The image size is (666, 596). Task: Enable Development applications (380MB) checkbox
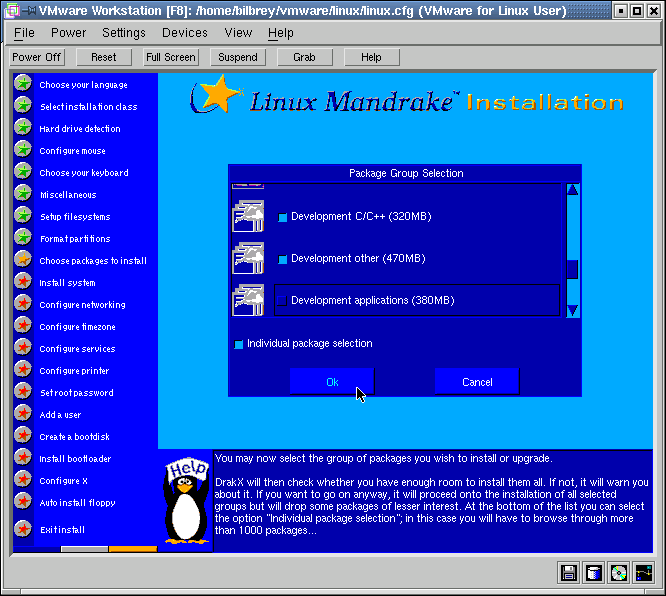coord(283,301)
